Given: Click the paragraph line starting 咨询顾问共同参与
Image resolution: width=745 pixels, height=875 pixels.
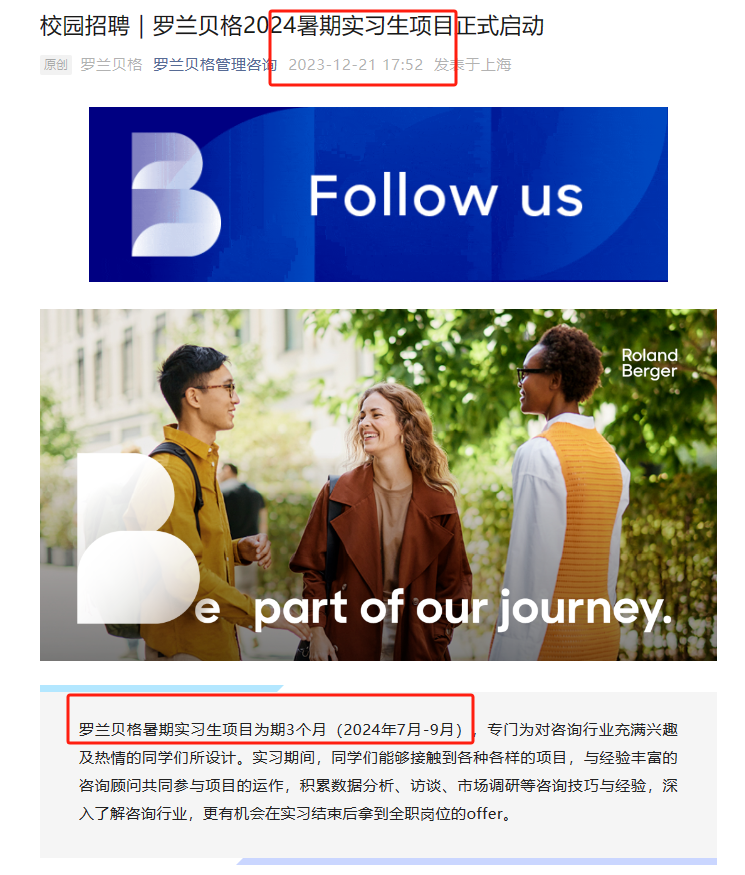Looking at the screenshot, I should click(x=378, y=786).
